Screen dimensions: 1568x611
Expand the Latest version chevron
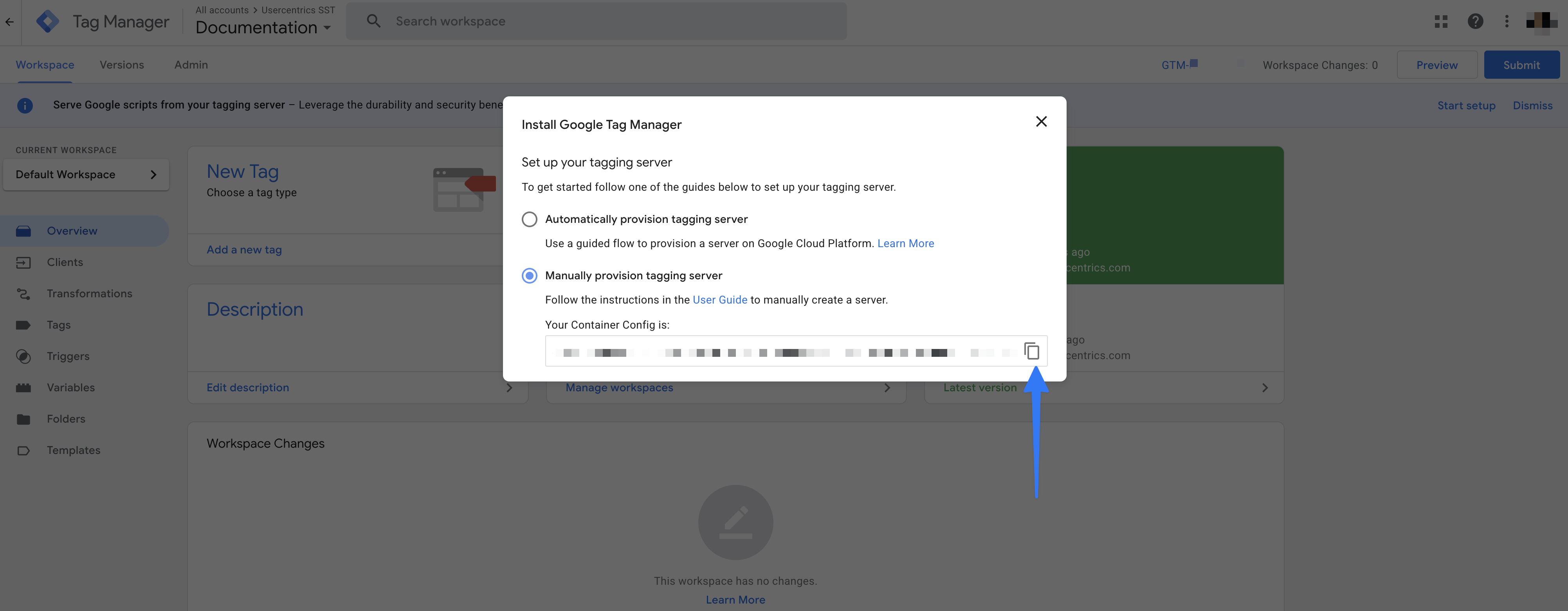1265,387
